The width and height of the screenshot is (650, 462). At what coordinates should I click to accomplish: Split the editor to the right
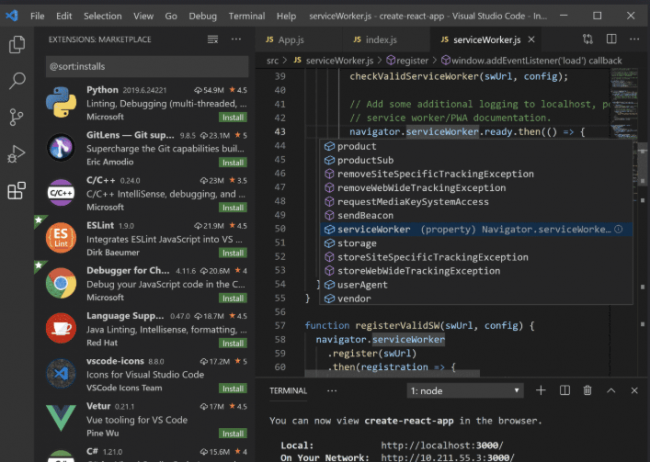(611, 39)
